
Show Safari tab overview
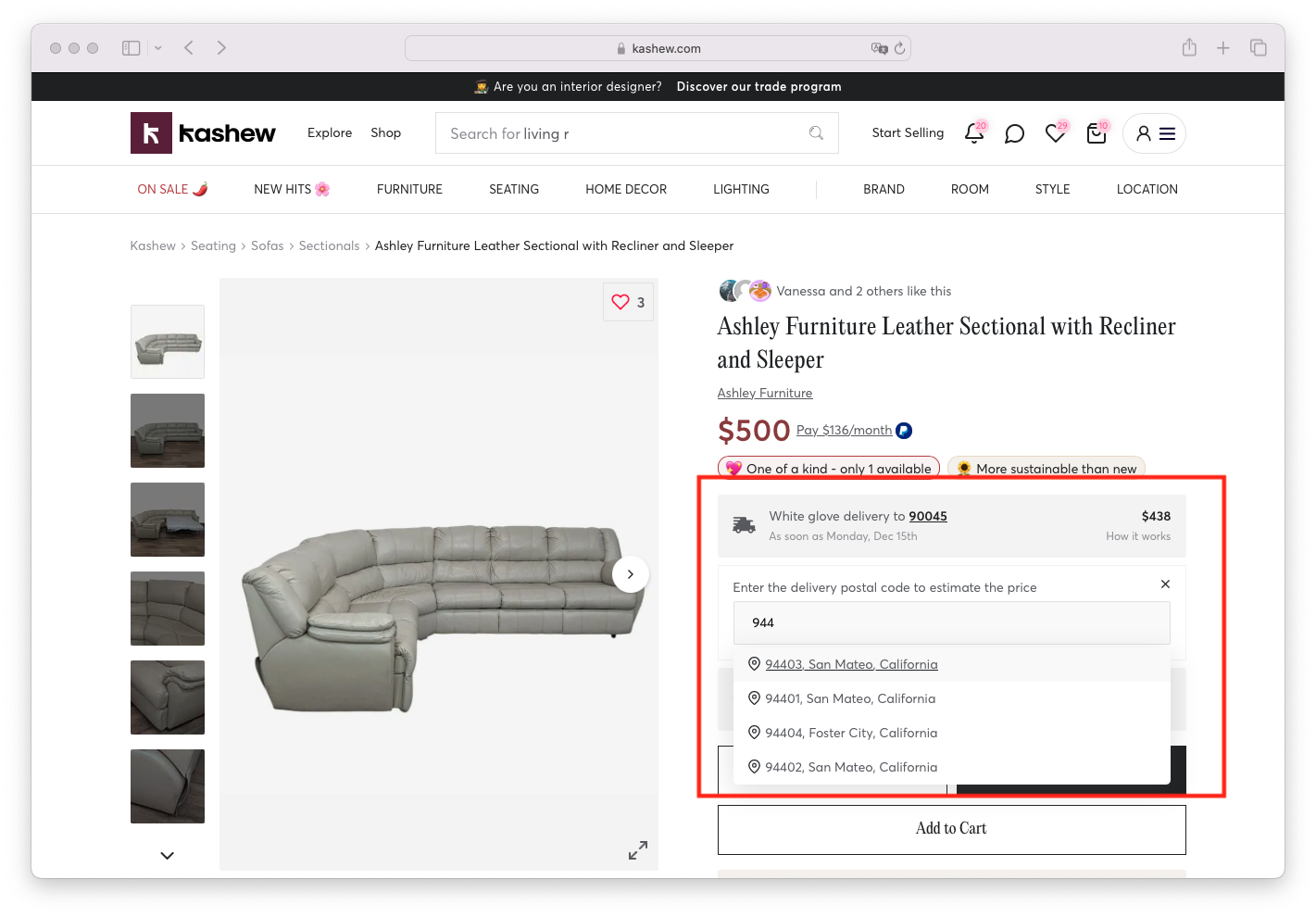click(x=1259, y=48)
